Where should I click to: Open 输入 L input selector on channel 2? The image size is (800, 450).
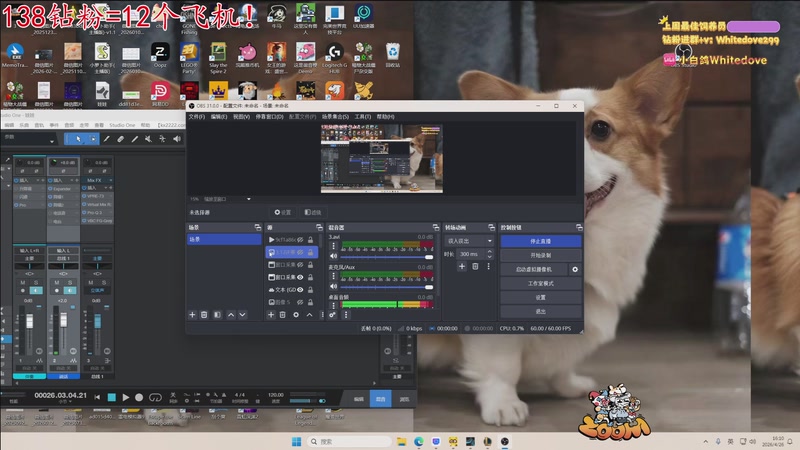pos(63,251)
